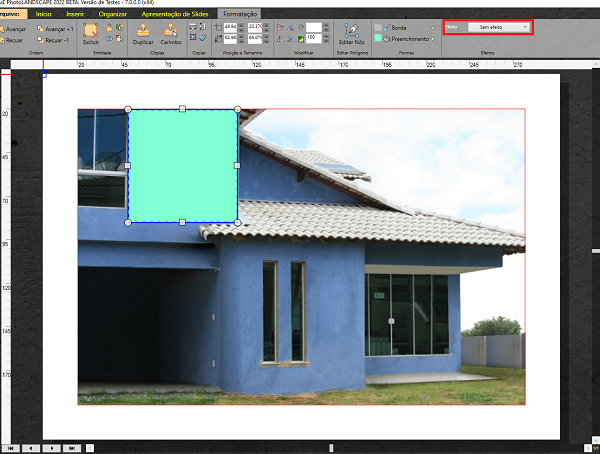Click the Duplicar stamp icon
Viewport: 600px width, 454px height.
143,32
